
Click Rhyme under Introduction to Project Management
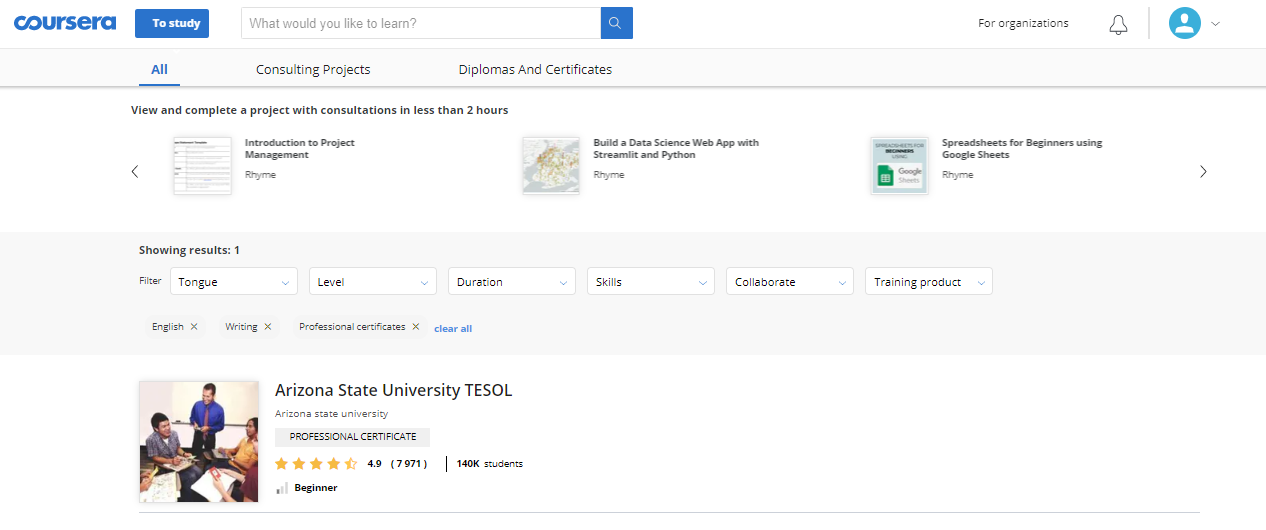click(x=260, y=175)
